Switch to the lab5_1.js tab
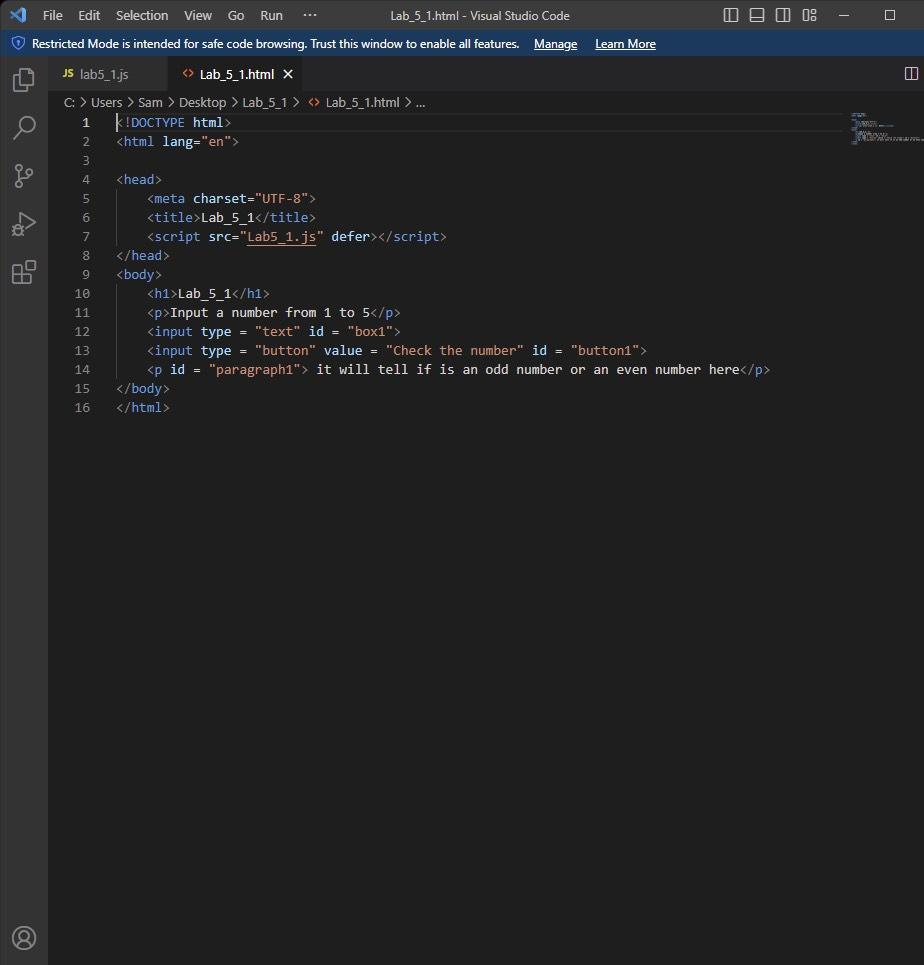Viewport: 924px width, 965px height. [x=103, y=73]
